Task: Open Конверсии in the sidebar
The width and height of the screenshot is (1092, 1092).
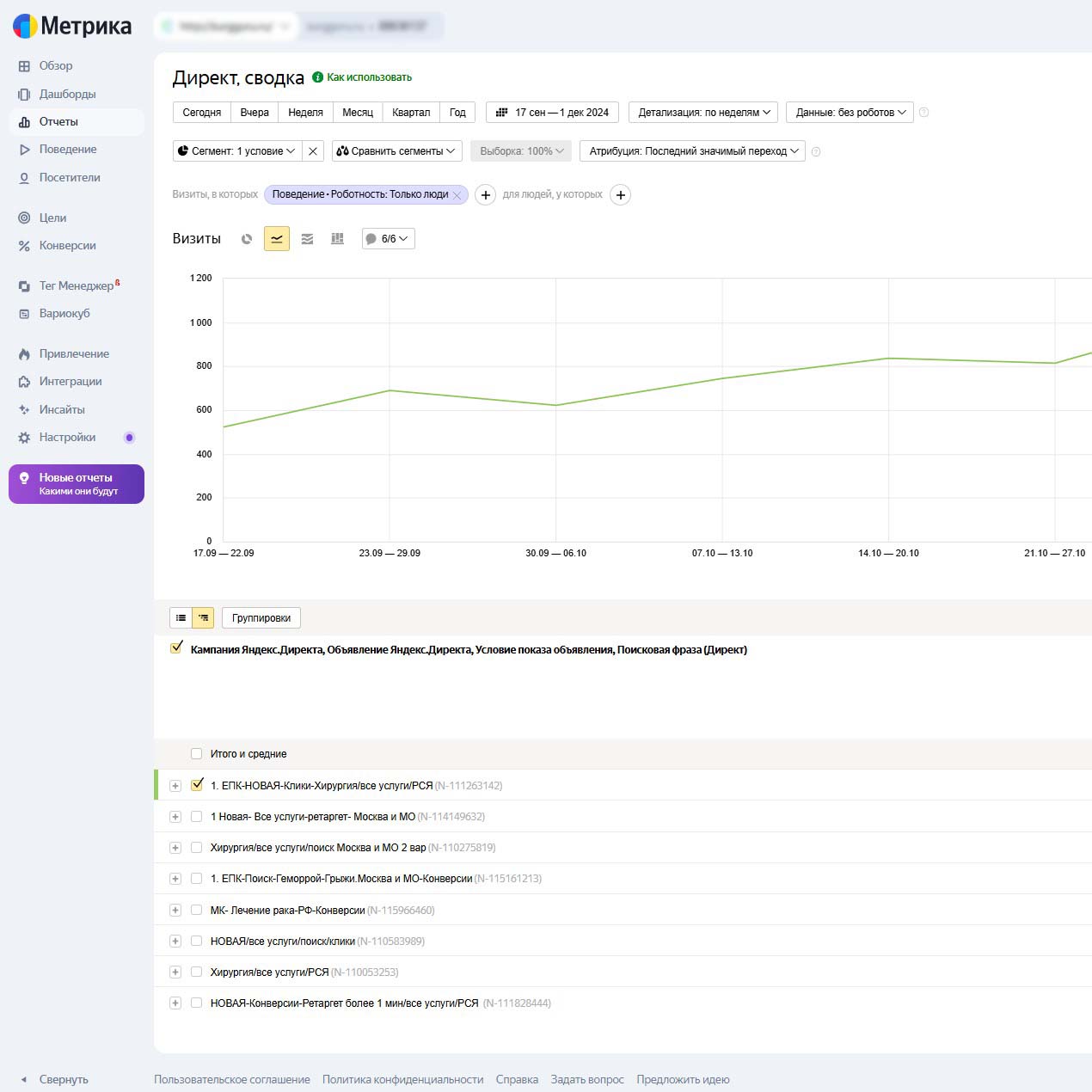Action: pyautogui.click(x=67, y=246)
